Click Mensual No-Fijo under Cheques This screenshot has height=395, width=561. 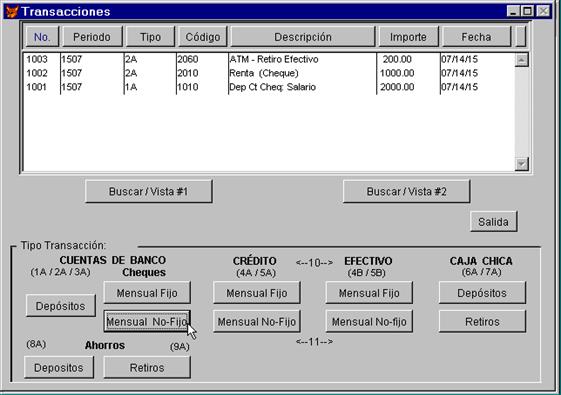pos(147,322)
